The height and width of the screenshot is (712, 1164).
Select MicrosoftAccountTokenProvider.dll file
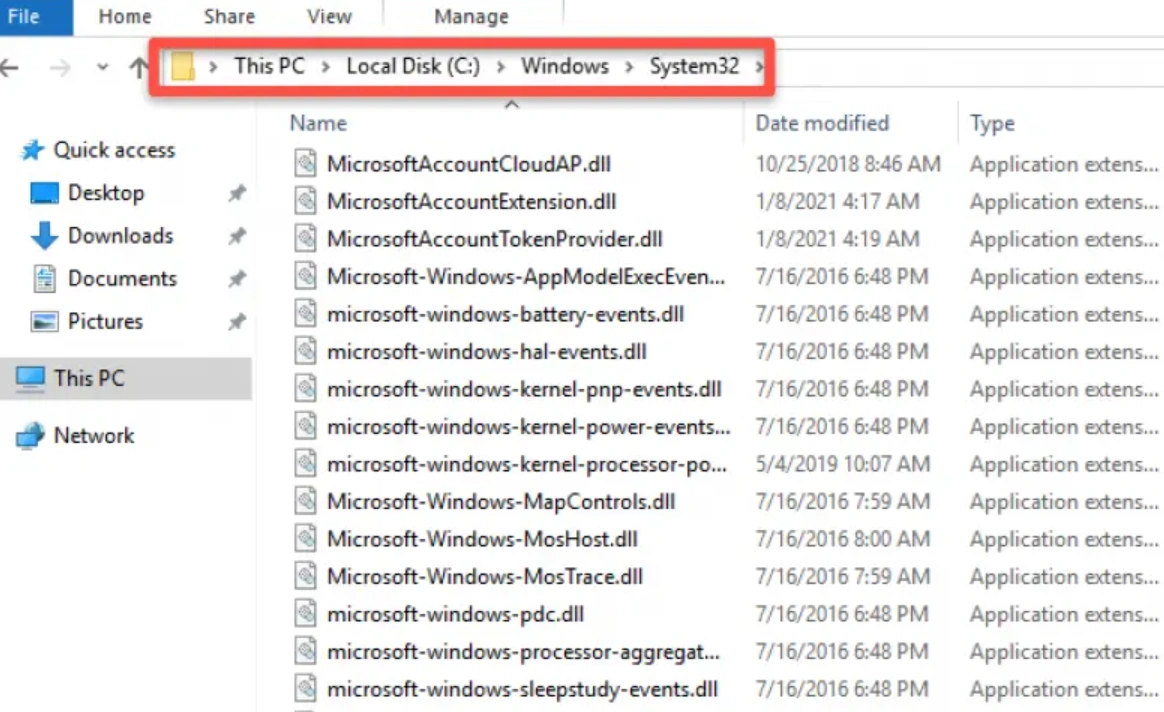(494, 238)
